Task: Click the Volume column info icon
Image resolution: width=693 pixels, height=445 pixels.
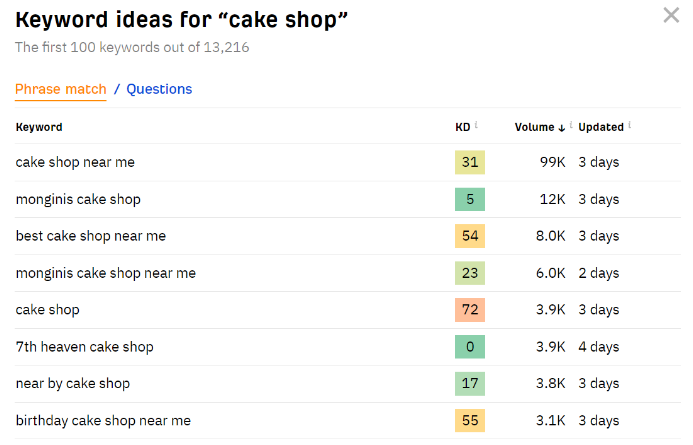Action: pos(571,125)
